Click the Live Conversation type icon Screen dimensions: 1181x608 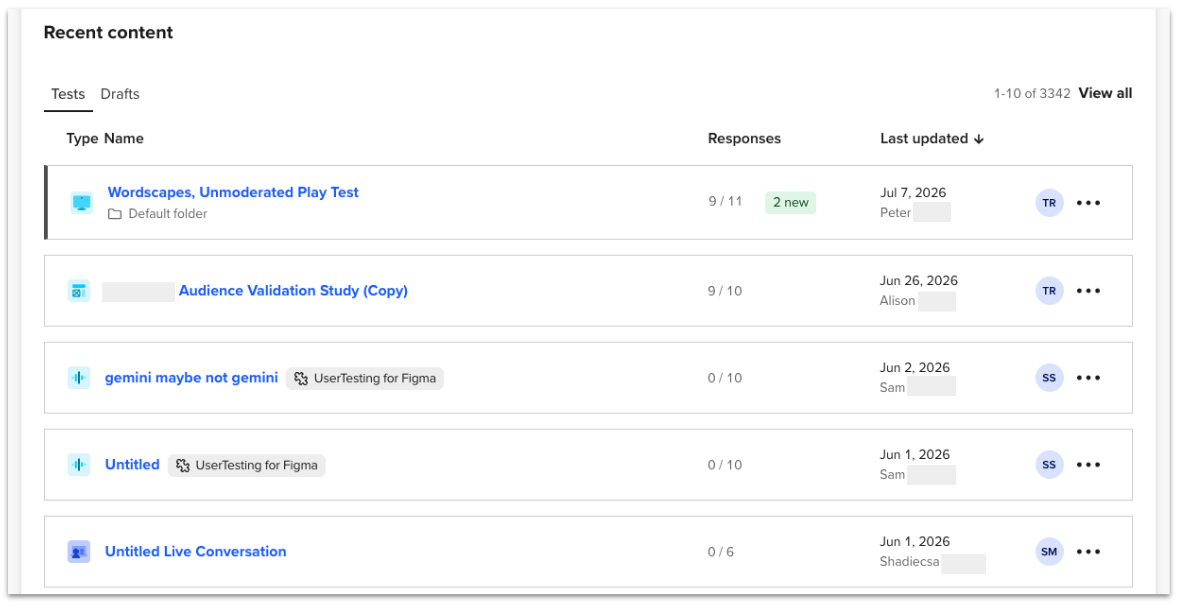78,551
